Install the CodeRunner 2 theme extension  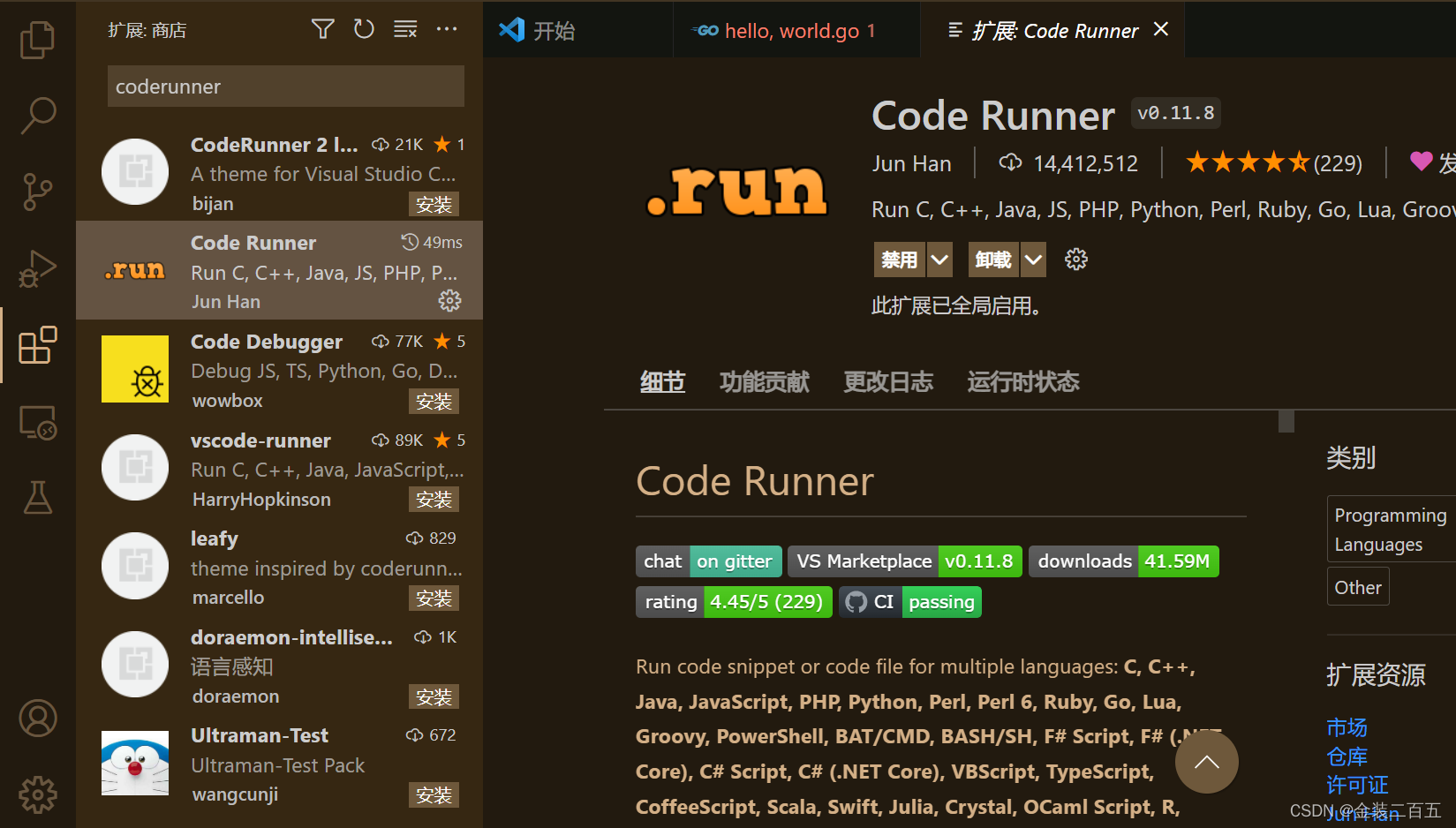pyautogui.click(x=434, y=205)
